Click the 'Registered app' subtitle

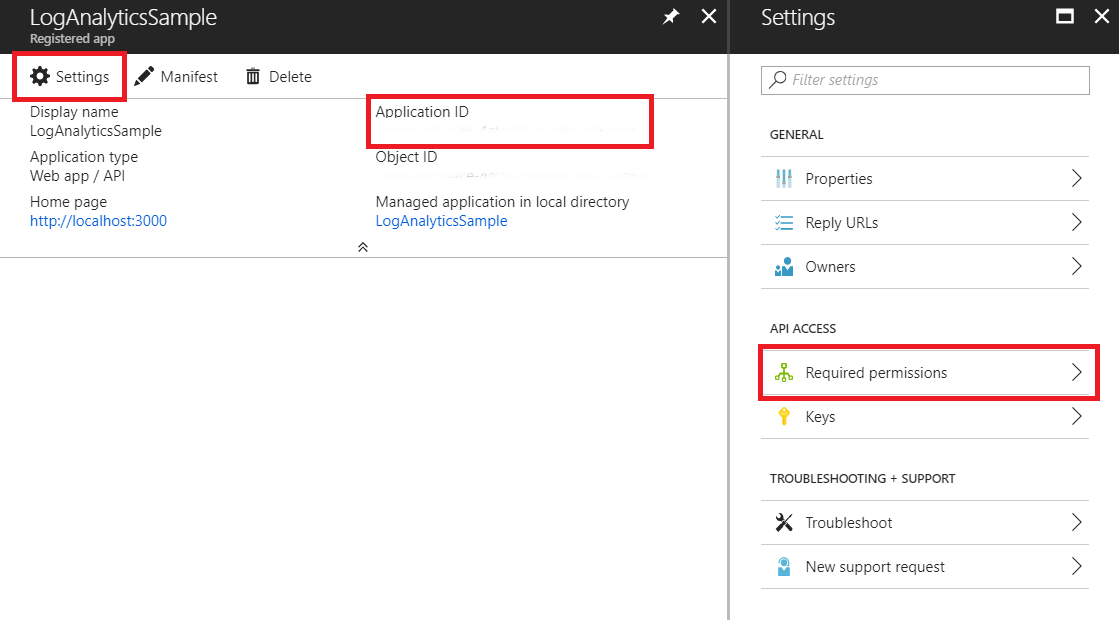click(72, 39)
